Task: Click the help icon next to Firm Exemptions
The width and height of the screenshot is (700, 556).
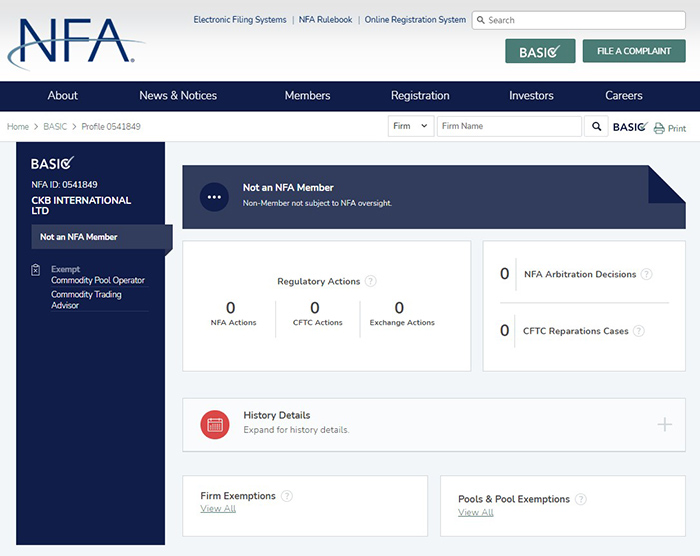Action: [x=287, y=496]
